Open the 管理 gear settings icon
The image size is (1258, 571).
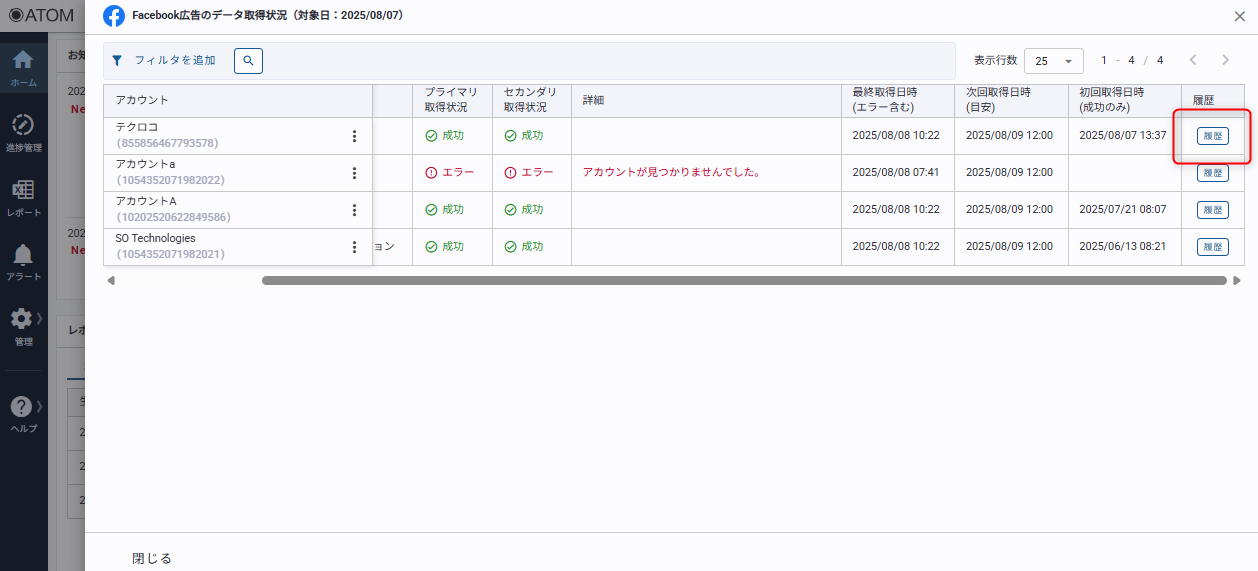point(21,319)
